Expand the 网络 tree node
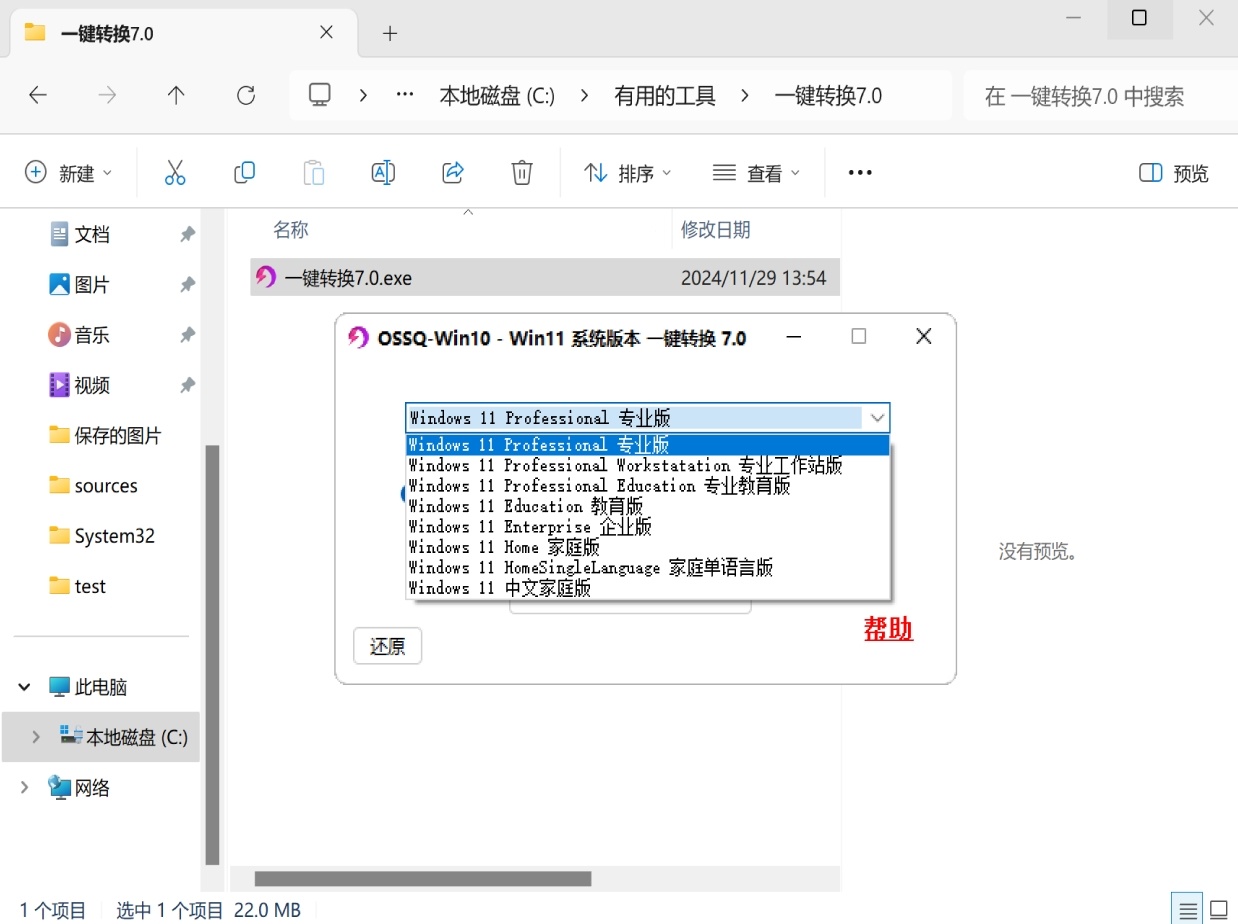The width and height of the screenshot is (1238, 924). (24, 788)
